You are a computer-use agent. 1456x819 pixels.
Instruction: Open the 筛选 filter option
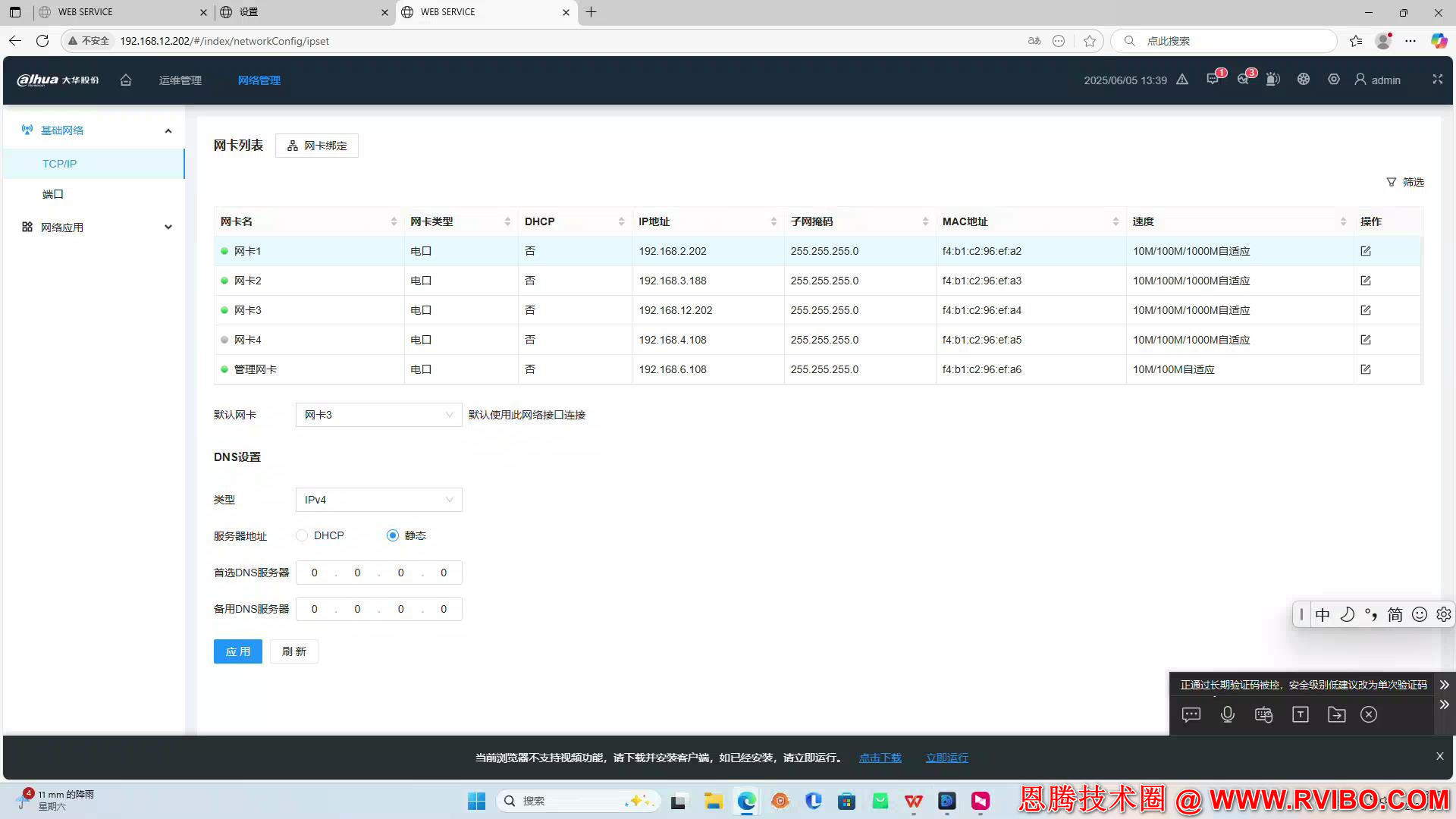click(x=1405, y=182)
